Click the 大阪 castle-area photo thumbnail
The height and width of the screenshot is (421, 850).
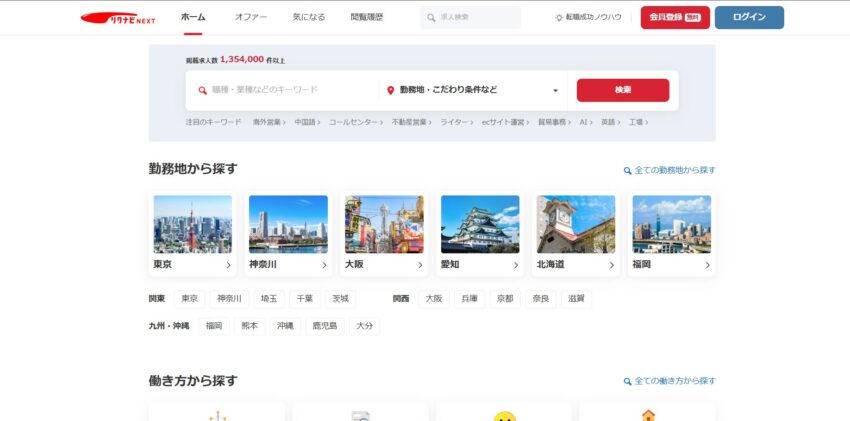coord(384,224)
